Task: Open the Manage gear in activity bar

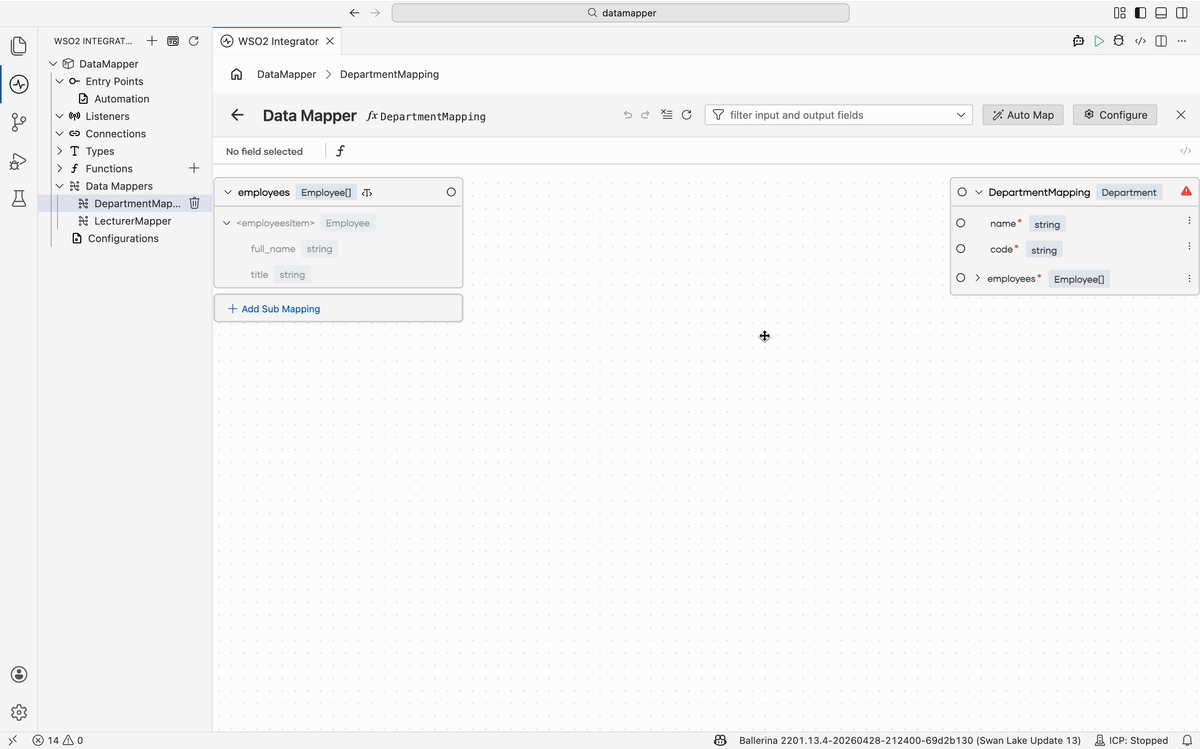Action: pos(18,713)
